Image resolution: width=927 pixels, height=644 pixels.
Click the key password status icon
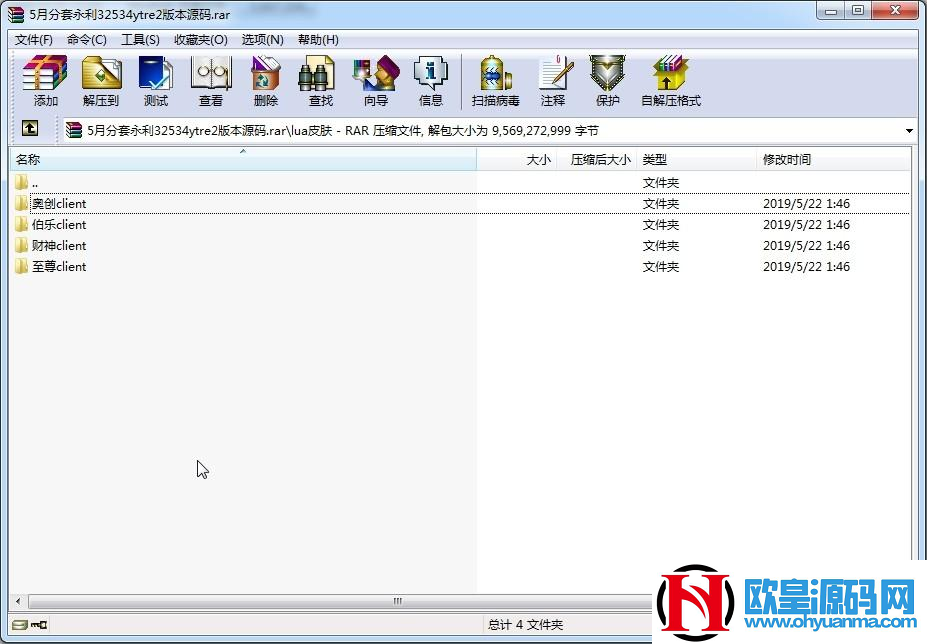point(39,624)
